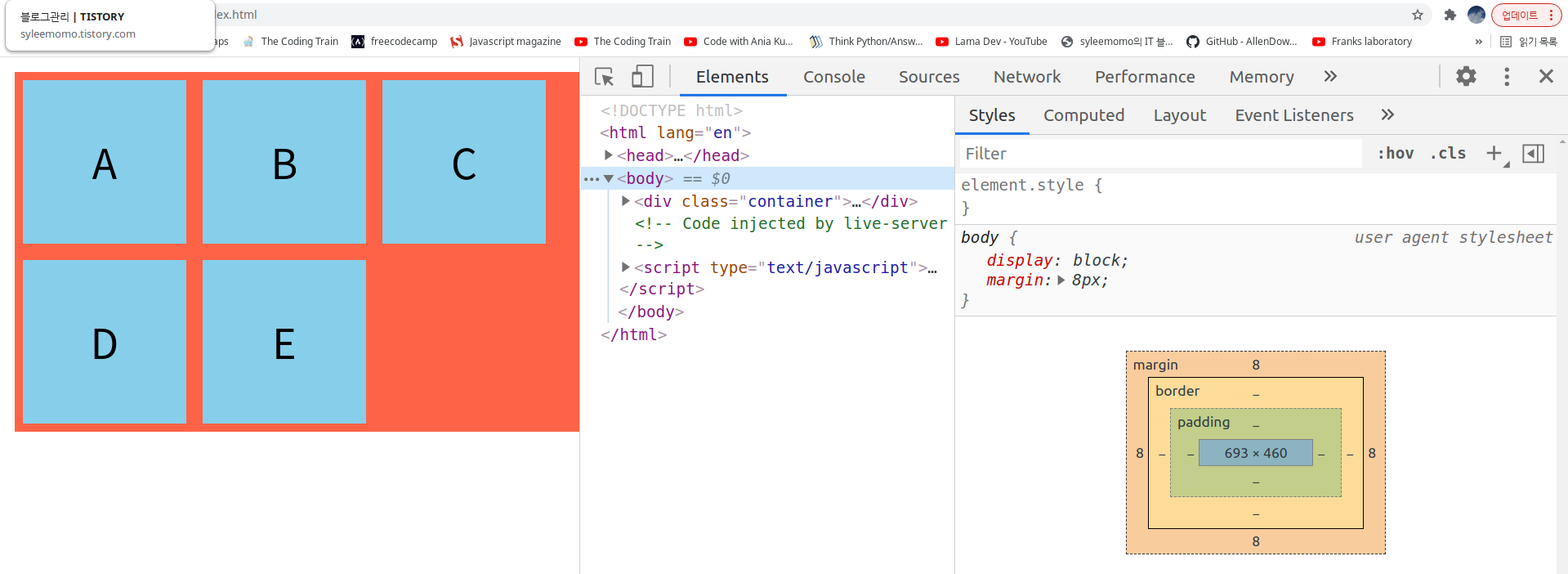Click the live-server injected comment line
The width and height of the screenshot is (1568, 574).
[791, 233]
